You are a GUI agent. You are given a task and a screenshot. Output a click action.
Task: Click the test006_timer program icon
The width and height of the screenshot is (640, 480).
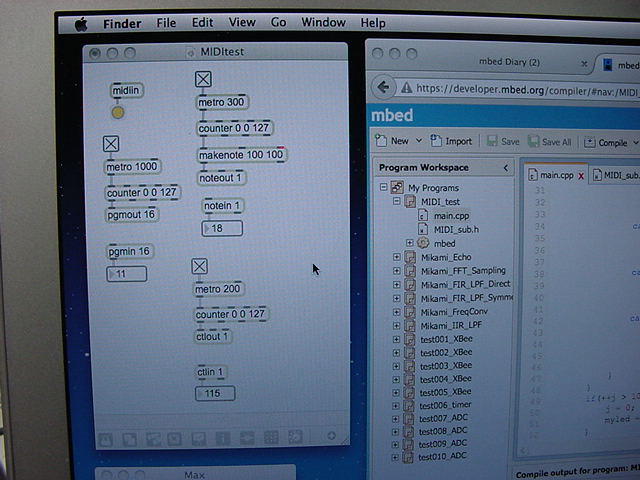(x=409, y=405)
